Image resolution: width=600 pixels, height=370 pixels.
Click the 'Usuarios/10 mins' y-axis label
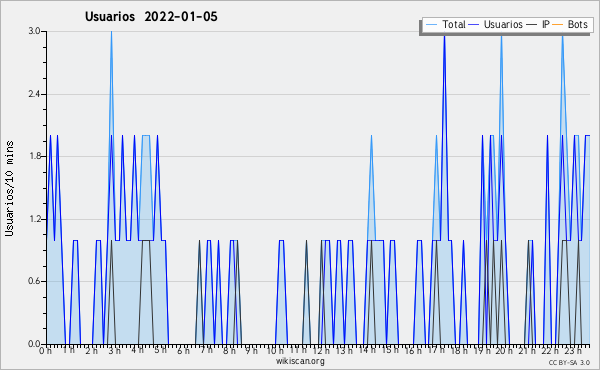click(x=9, y=188)
